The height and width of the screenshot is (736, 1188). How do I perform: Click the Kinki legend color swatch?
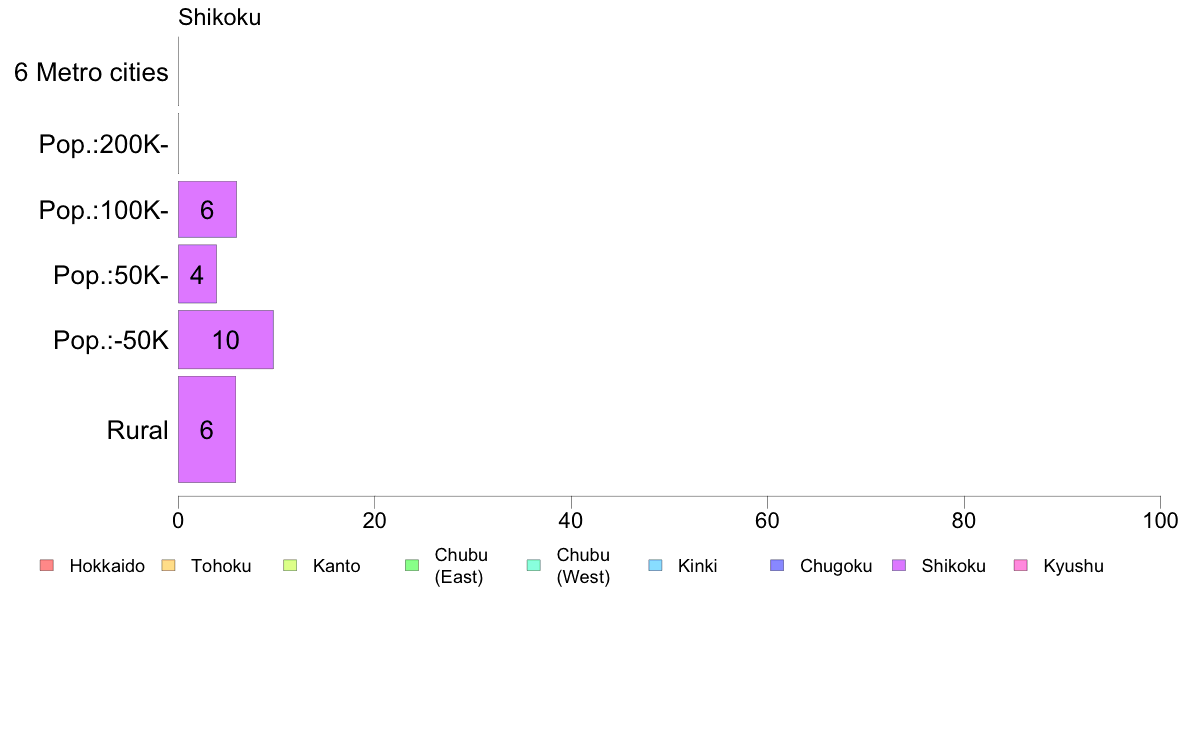tap(656, 566)
